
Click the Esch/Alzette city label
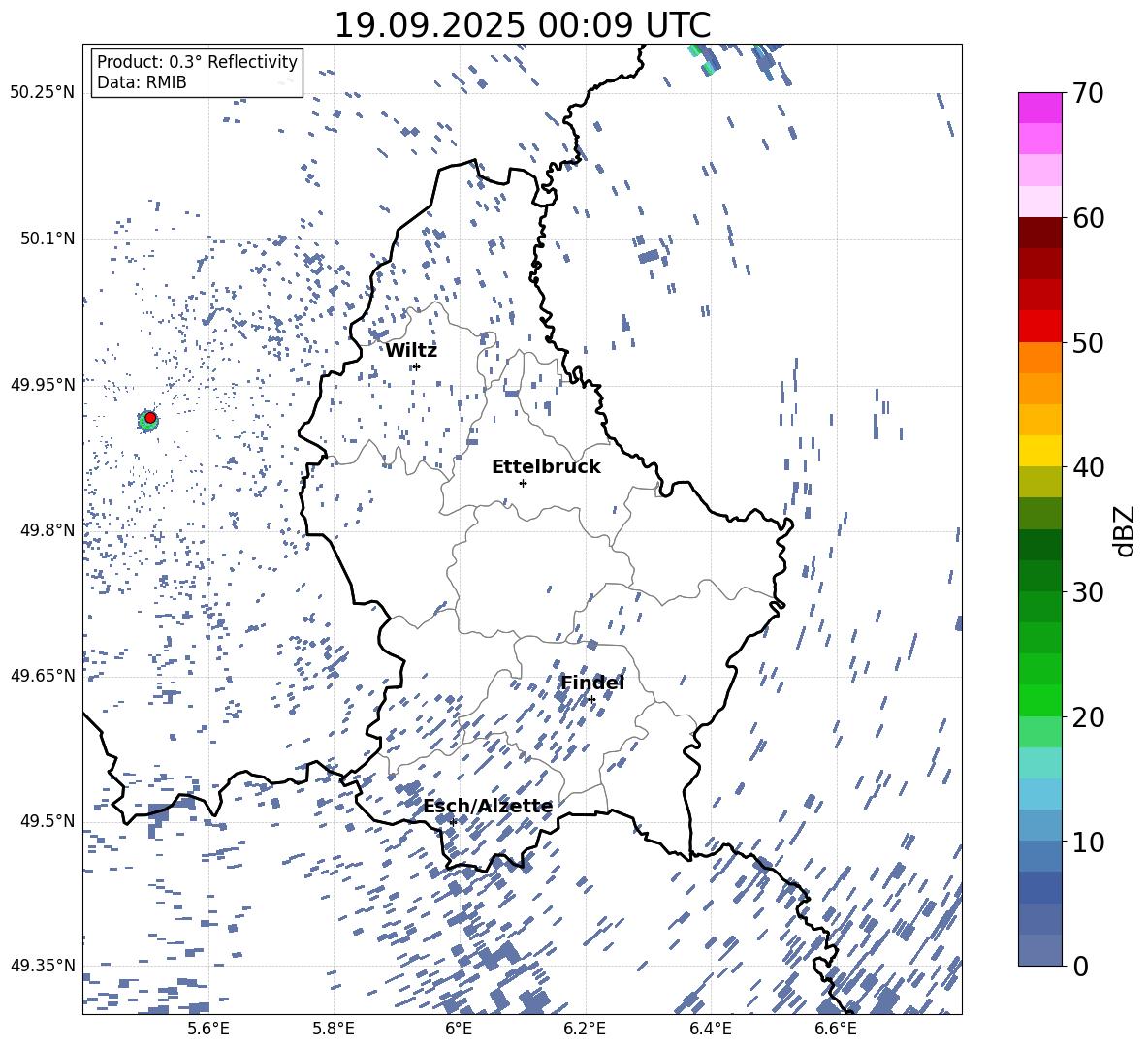pyautogui.click(x=488, y=806)
